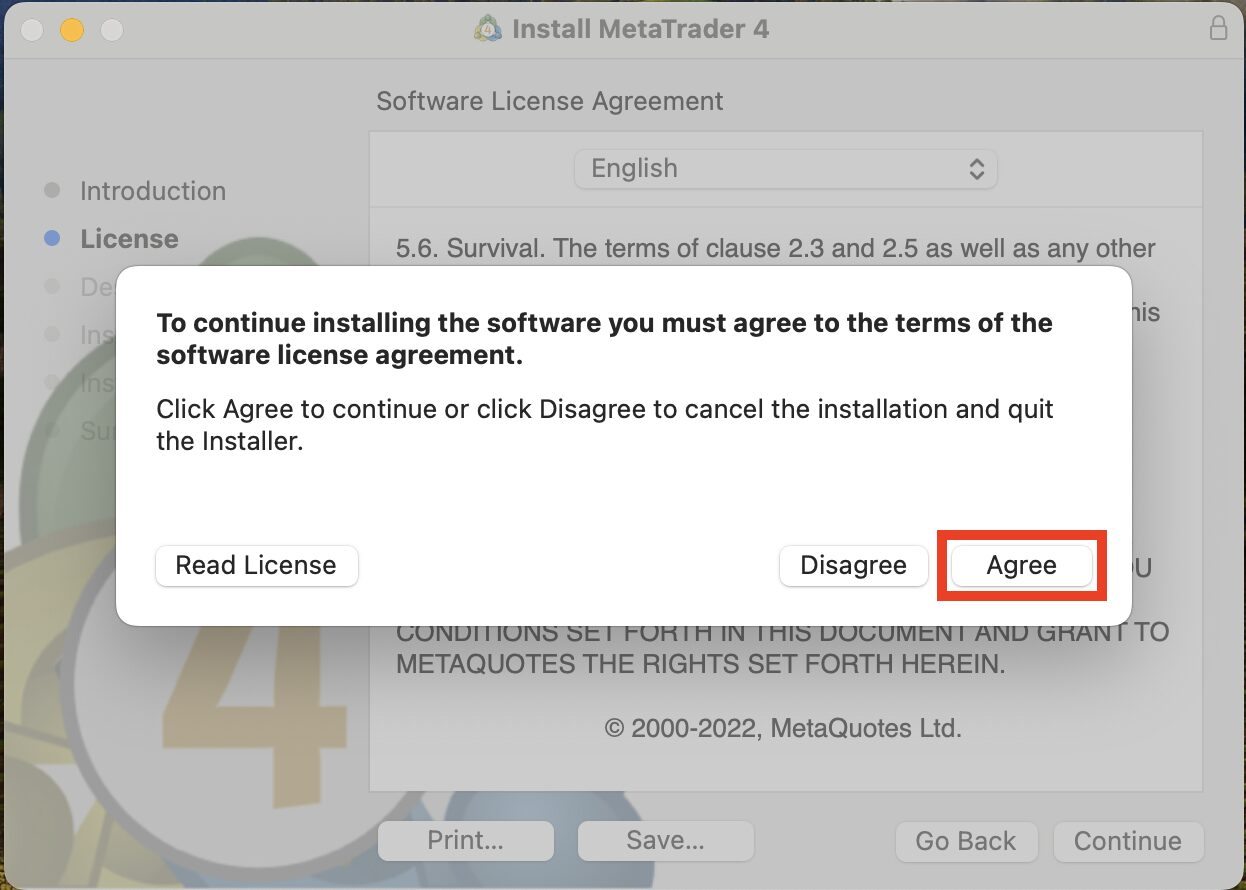Open the English language dropdown
Viewport: 1246px width, 890px height.
click(785, 168)
